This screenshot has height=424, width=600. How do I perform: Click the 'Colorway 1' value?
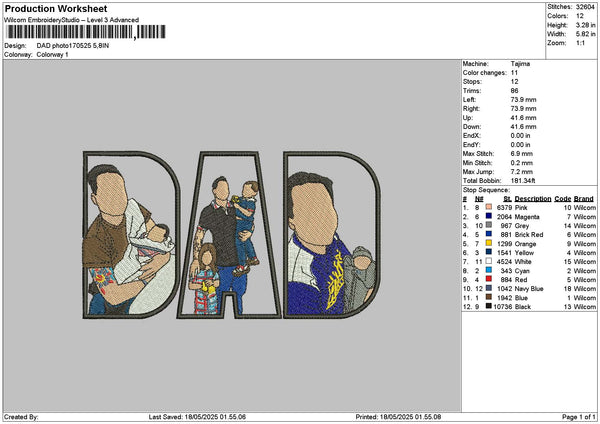point(52,55)
